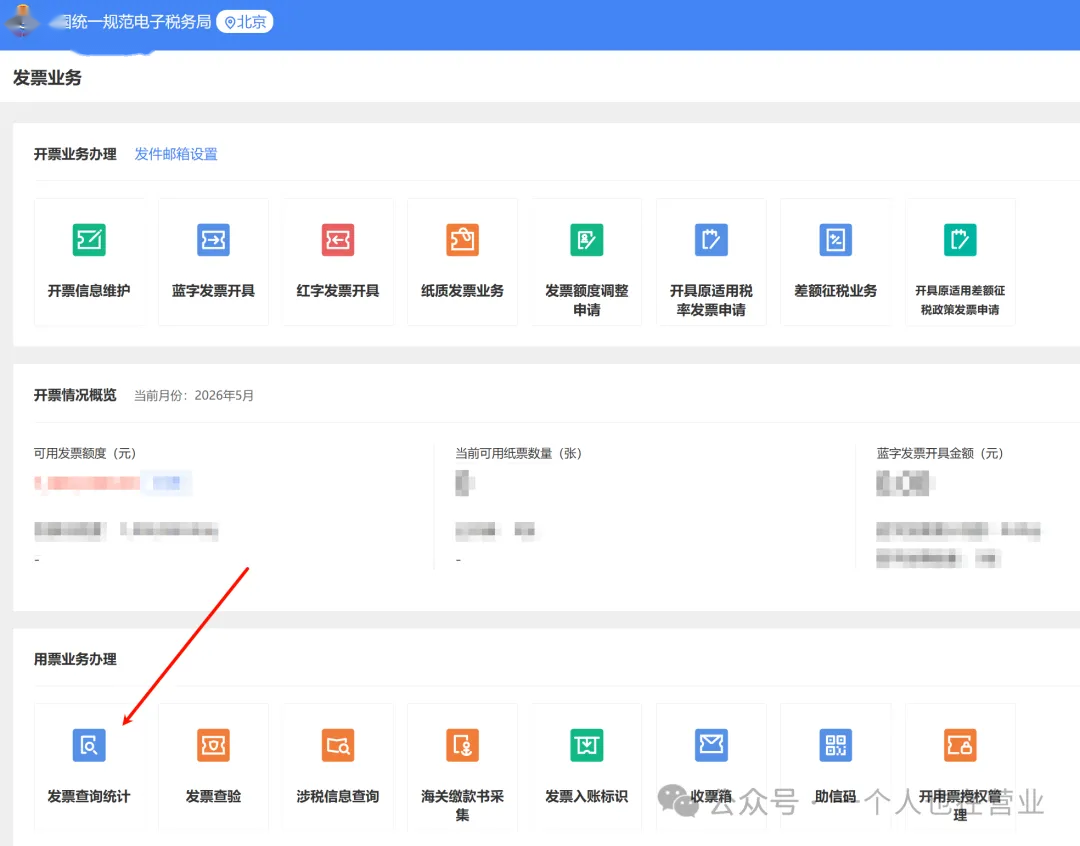
Task: Click 可用发票额度(元) label
Action: click(85, 453)
